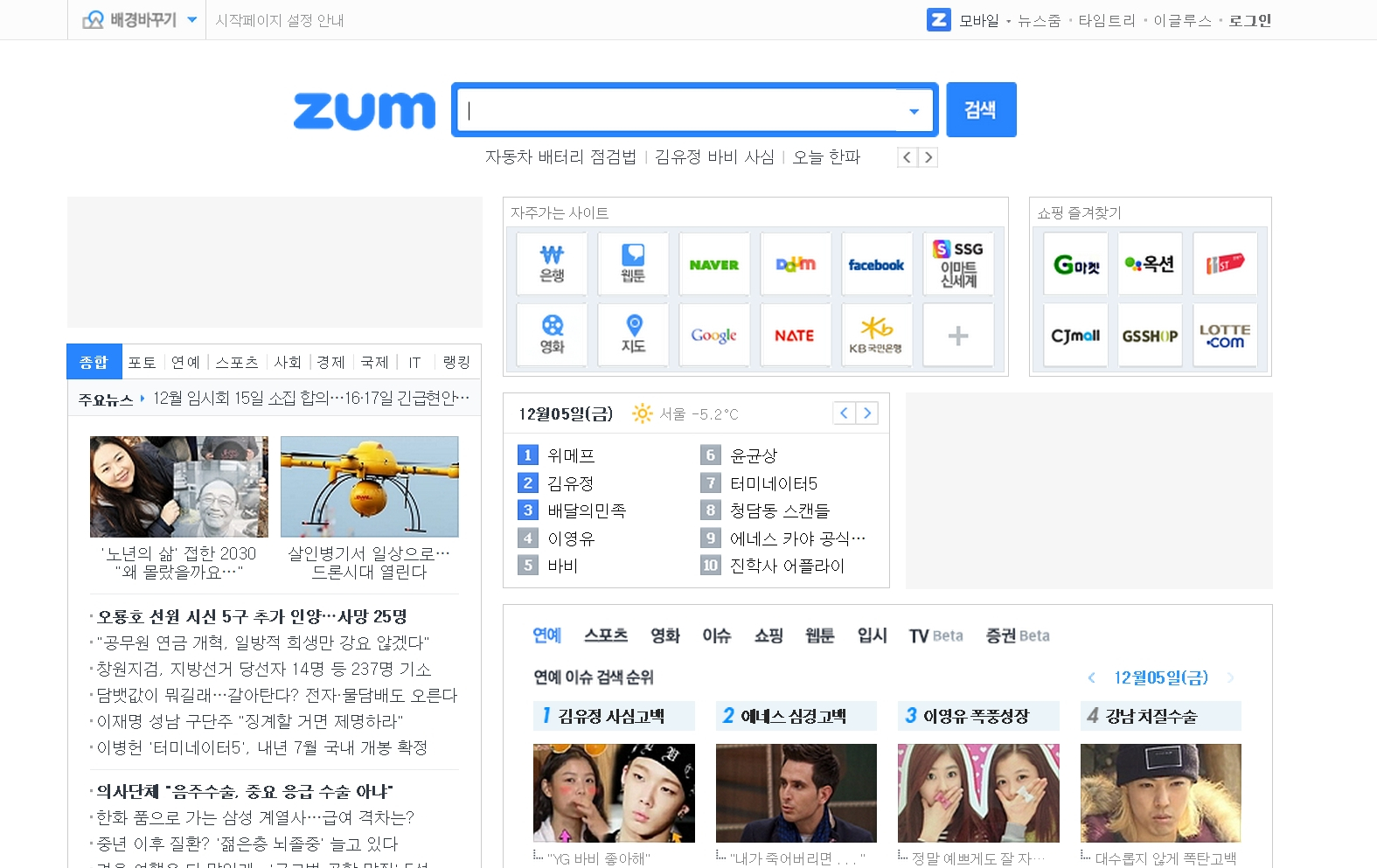Screen dimensions: 1377x868
Task: Open headline 오룡호 선원 시신 5구 추가 인양
Action: (x=252, y=616)
